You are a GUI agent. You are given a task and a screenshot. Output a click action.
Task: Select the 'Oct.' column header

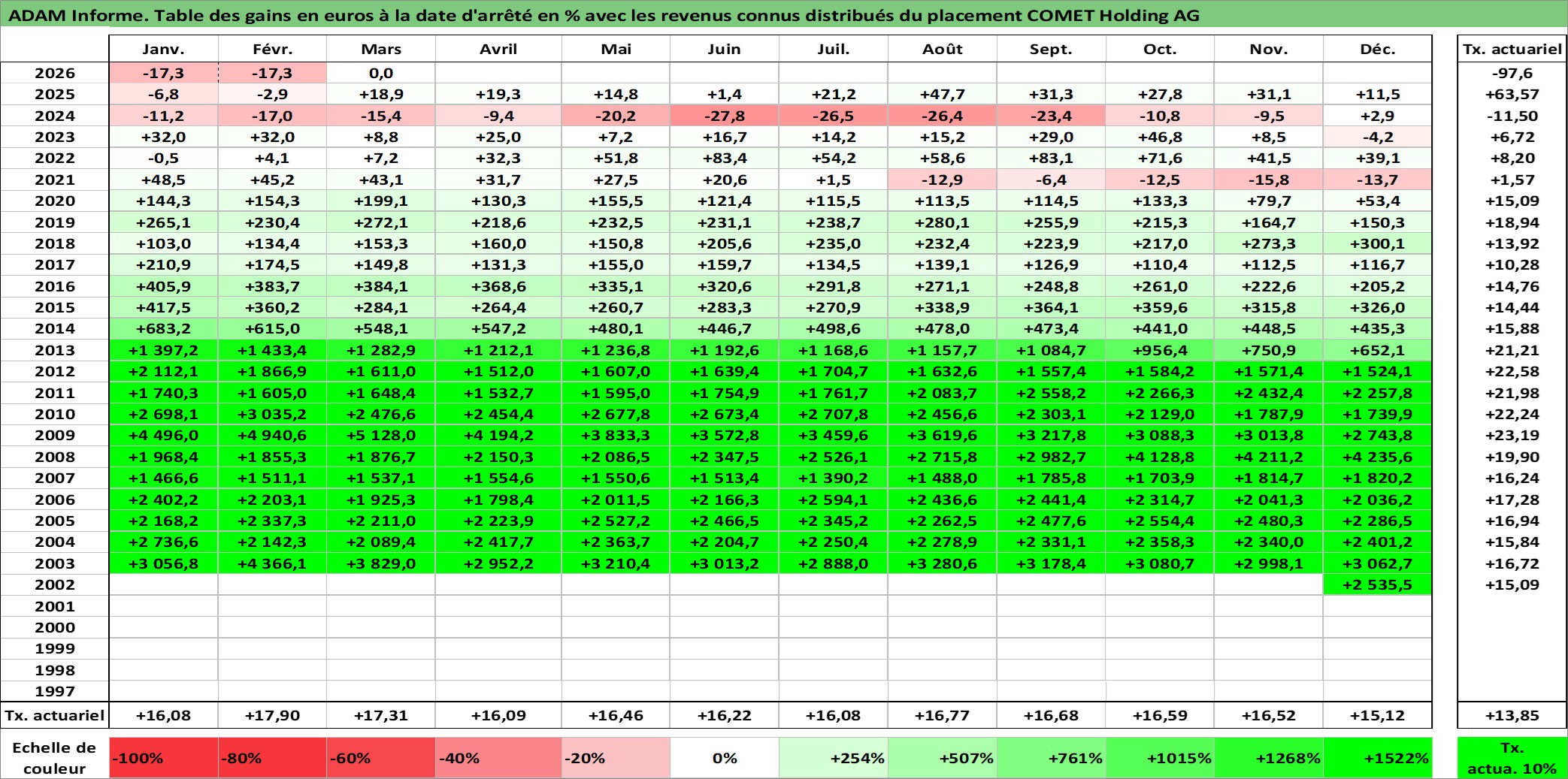[x=1160, y=49]
